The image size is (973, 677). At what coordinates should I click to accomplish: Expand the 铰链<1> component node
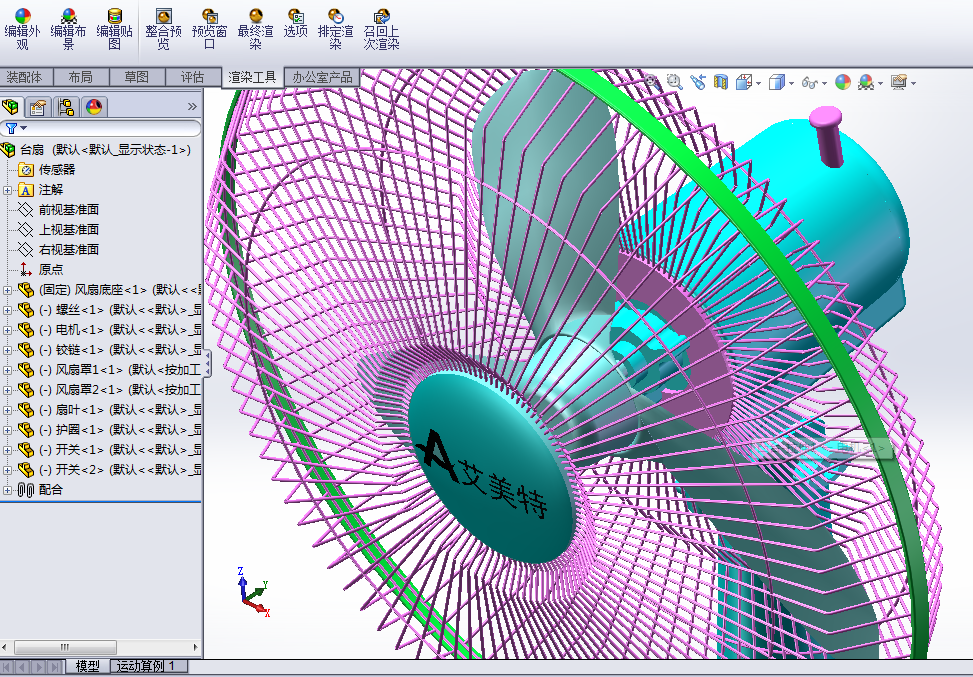click(7, 350)
